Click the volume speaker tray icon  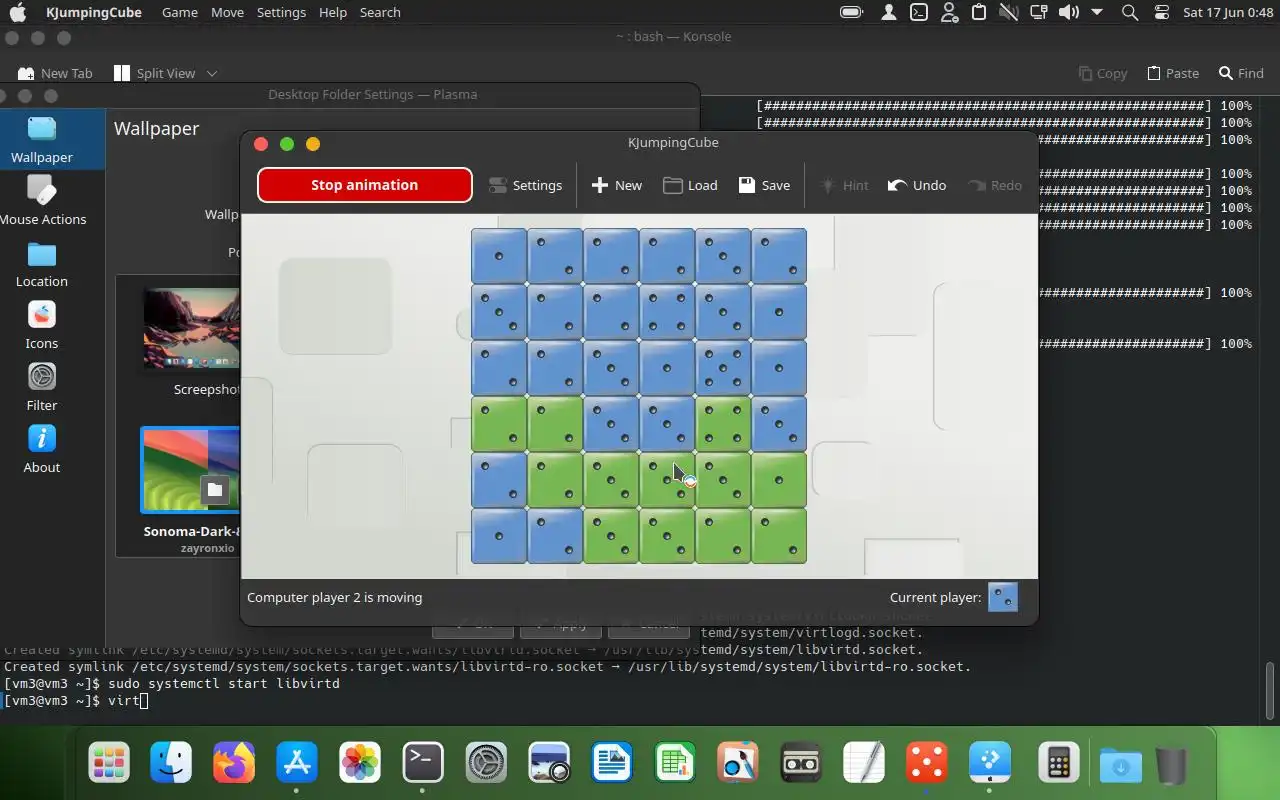1068,12
